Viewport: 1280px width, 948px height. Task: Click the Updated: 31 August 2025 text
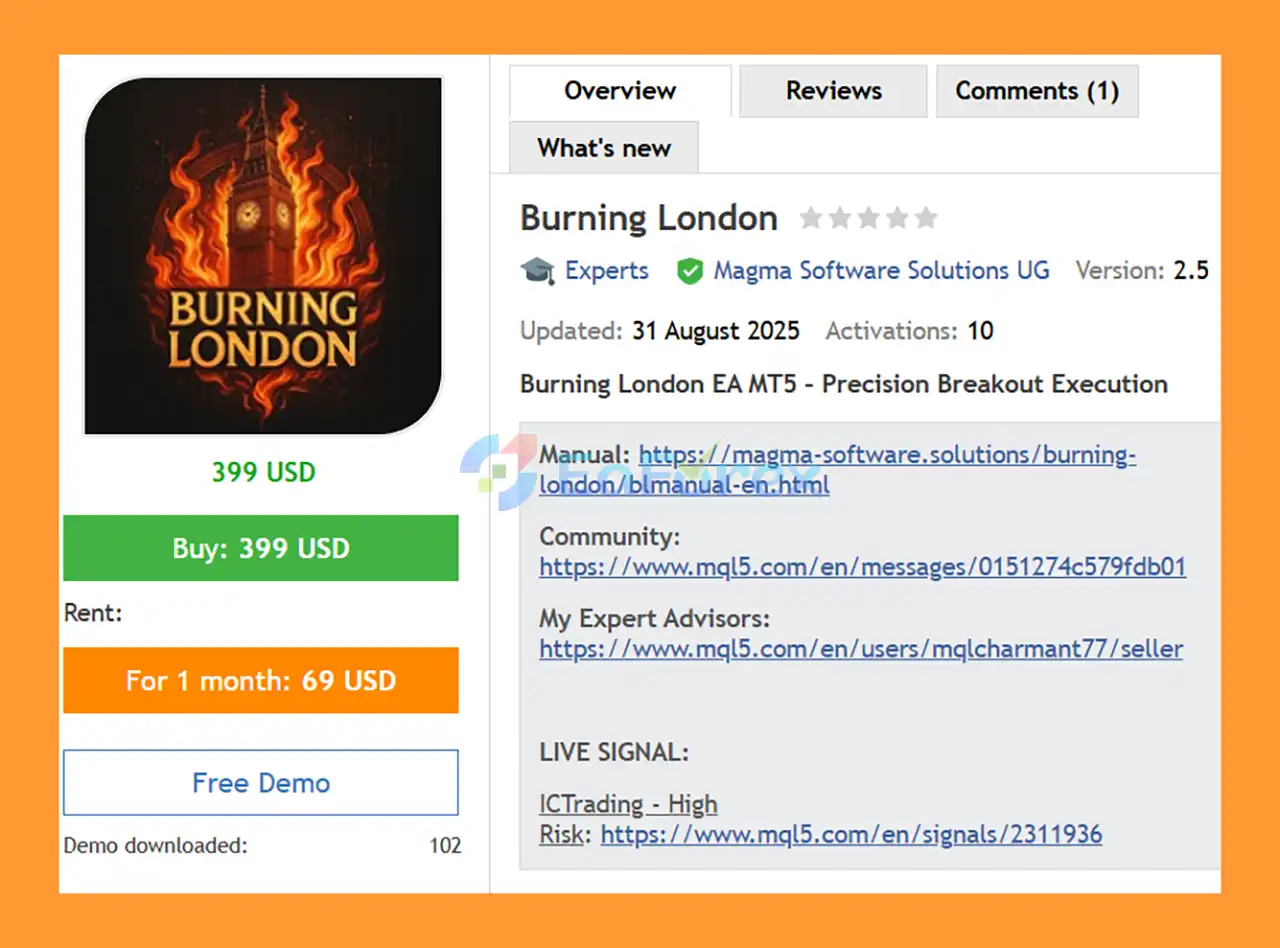[660, 331]
